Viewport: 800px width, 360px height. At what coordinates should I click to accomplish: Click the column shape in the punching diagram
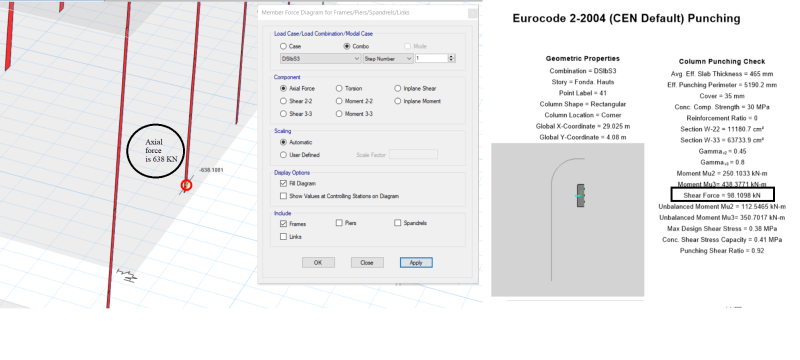(x=581, y=195)
